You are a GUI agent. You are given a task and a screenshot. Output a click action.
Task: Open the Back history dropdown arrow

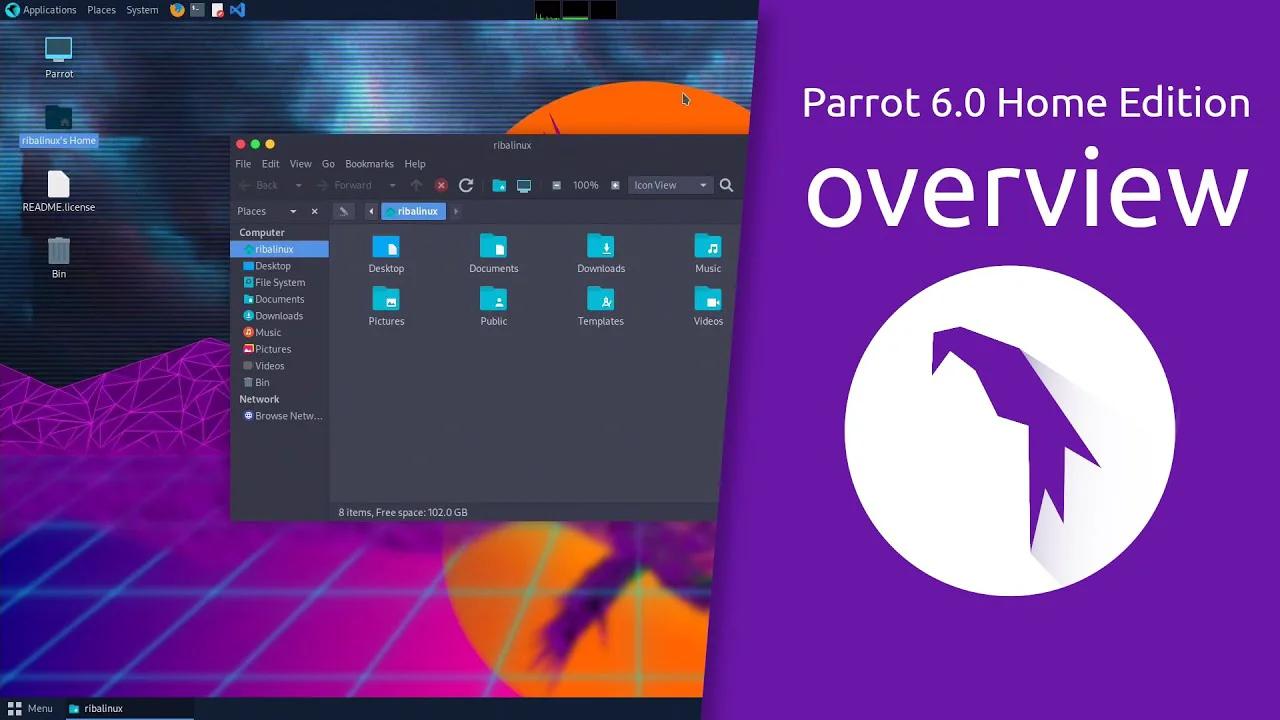pos(298,185)
